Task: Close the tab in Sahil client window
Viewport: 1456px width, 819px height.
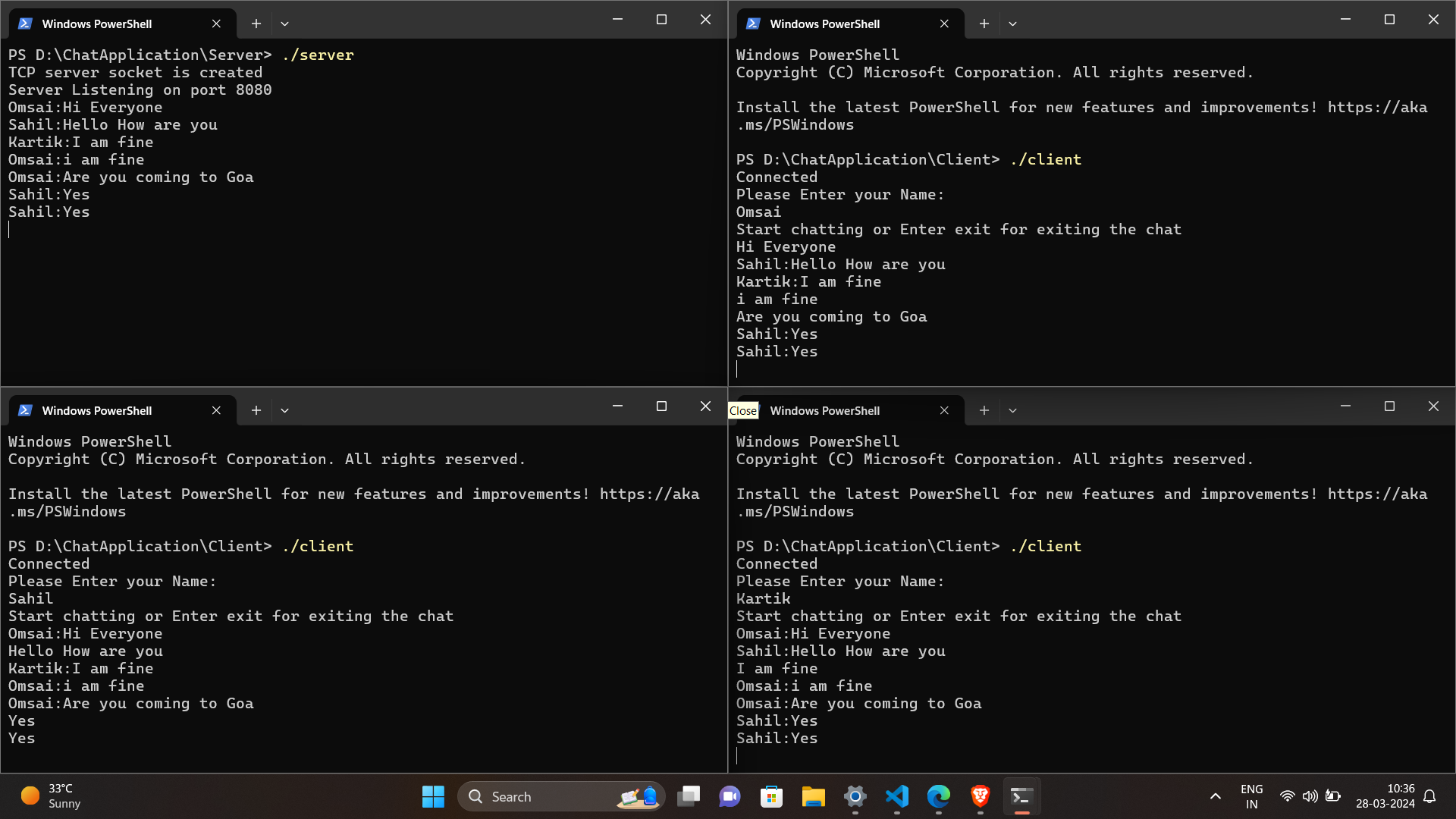Action: (x=216, y=410)
